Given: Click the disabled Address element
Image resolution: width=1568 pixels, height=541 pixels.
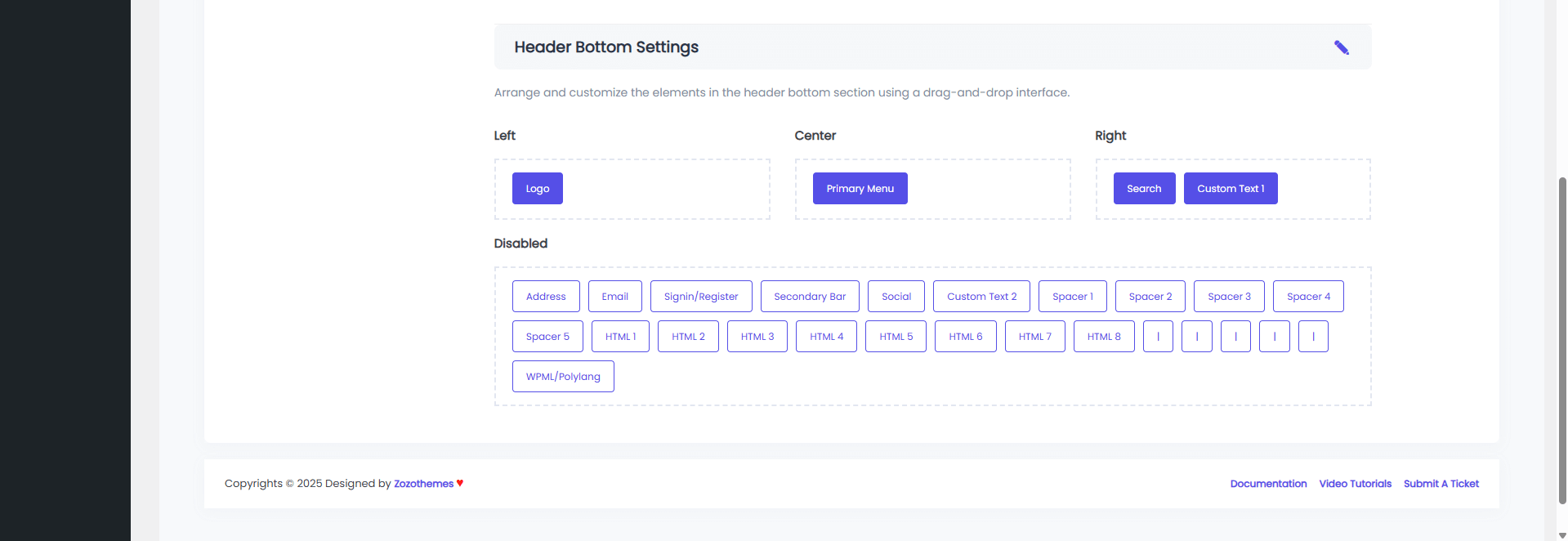Looking at the screenshot, I should point(545,297).
